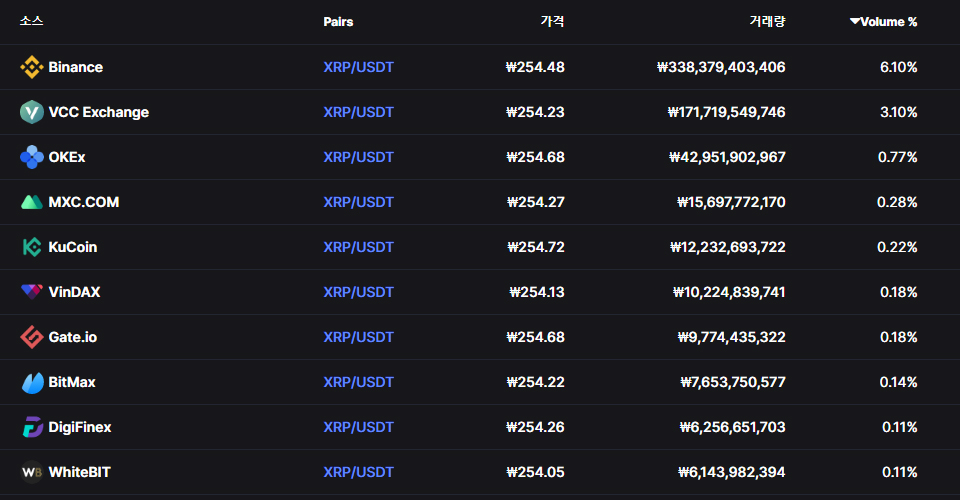Image resolution: width=960 pixels, height=500 pixels.
Task: Toggle sort arrow beside Volume %
Action: (x=855, y=21)
